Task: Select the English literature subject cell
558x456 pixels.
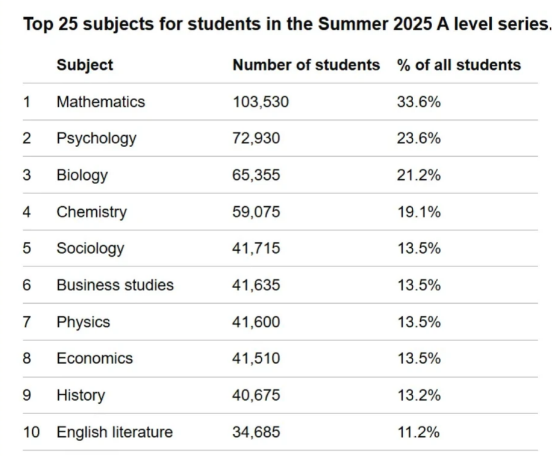Action: tap(115, 432)
